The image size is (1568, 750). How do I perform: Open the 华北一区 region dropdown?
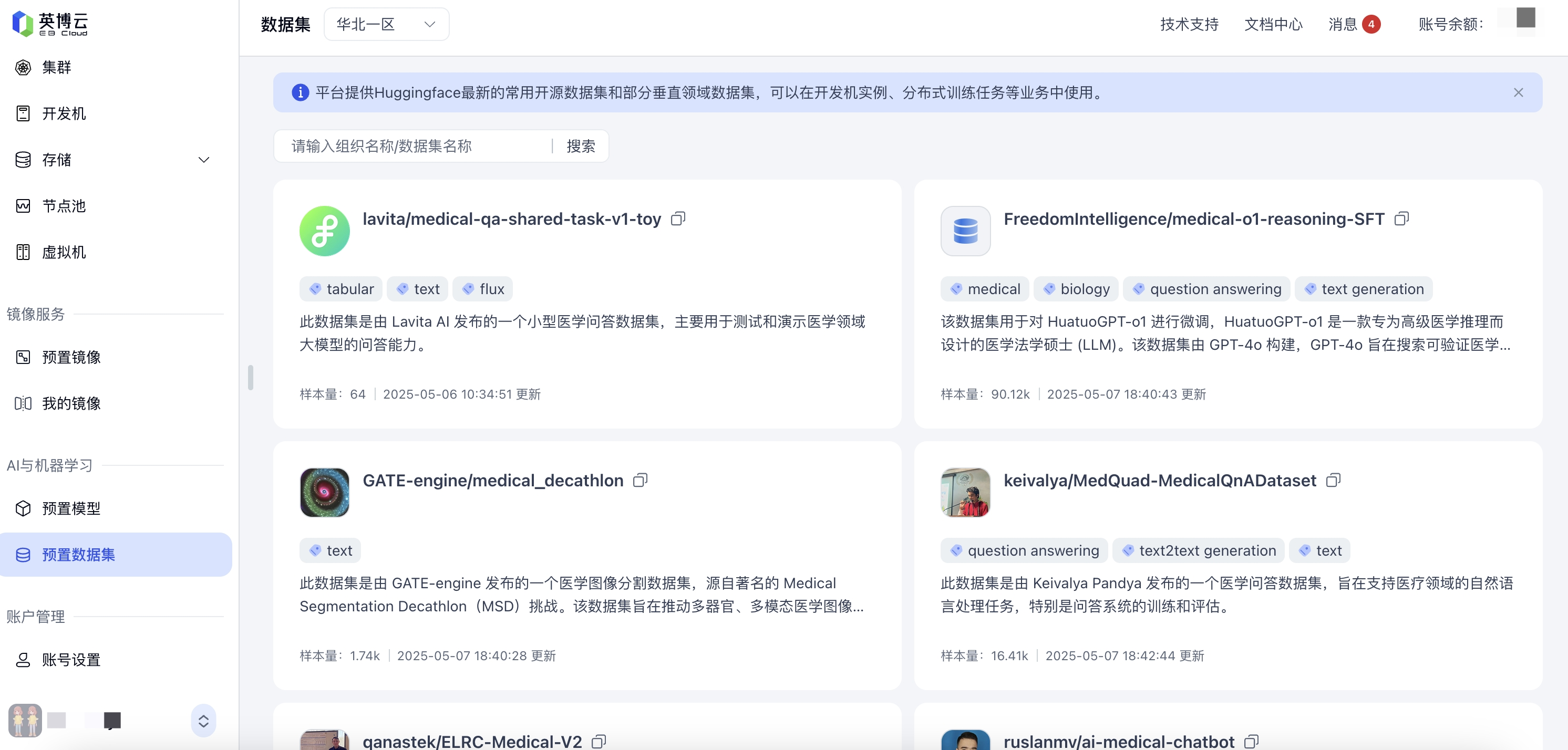point(386,24)
